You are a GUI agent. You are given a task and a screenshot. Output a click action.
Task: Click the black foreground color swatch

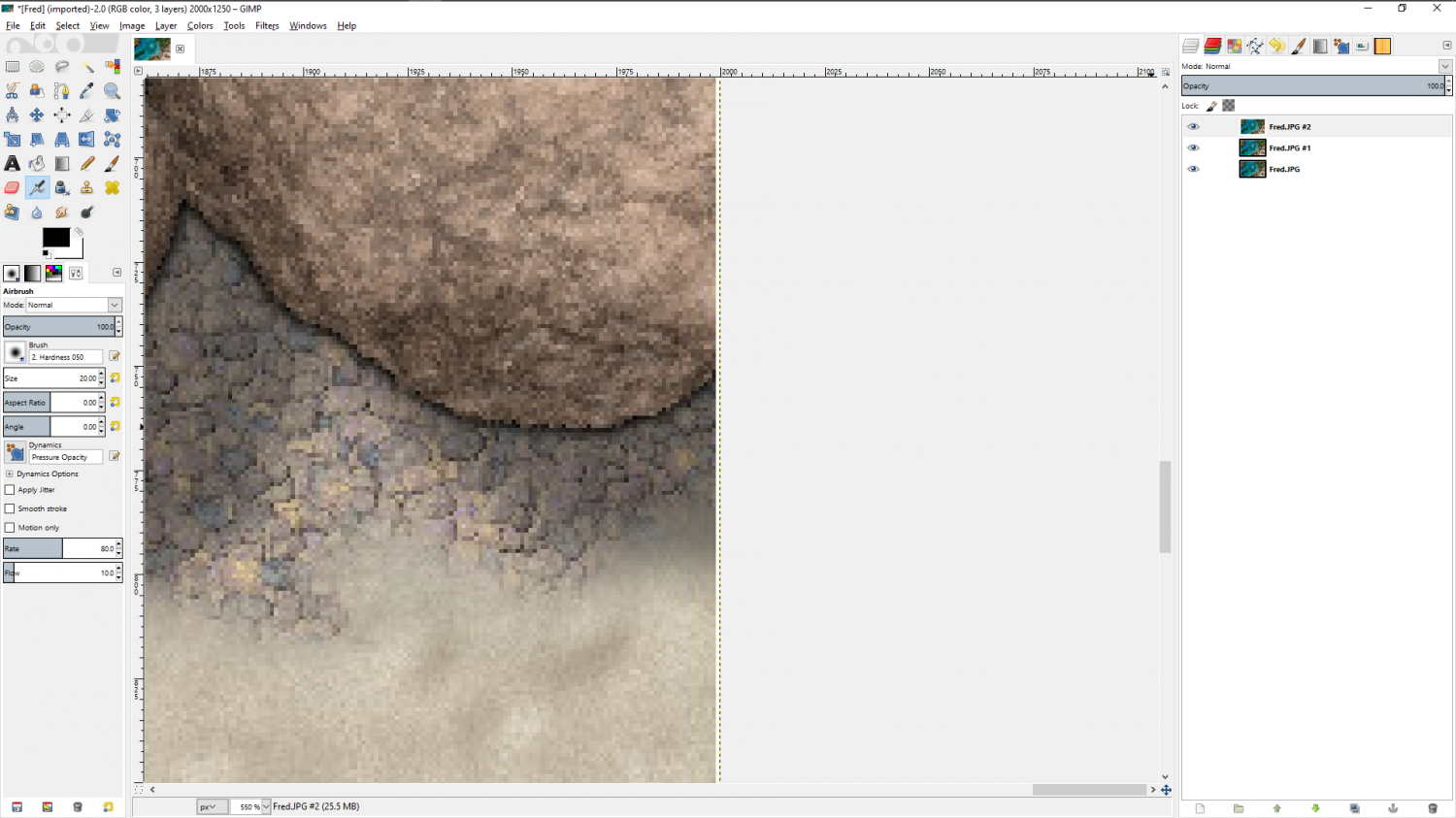click(x=55, y=237)
